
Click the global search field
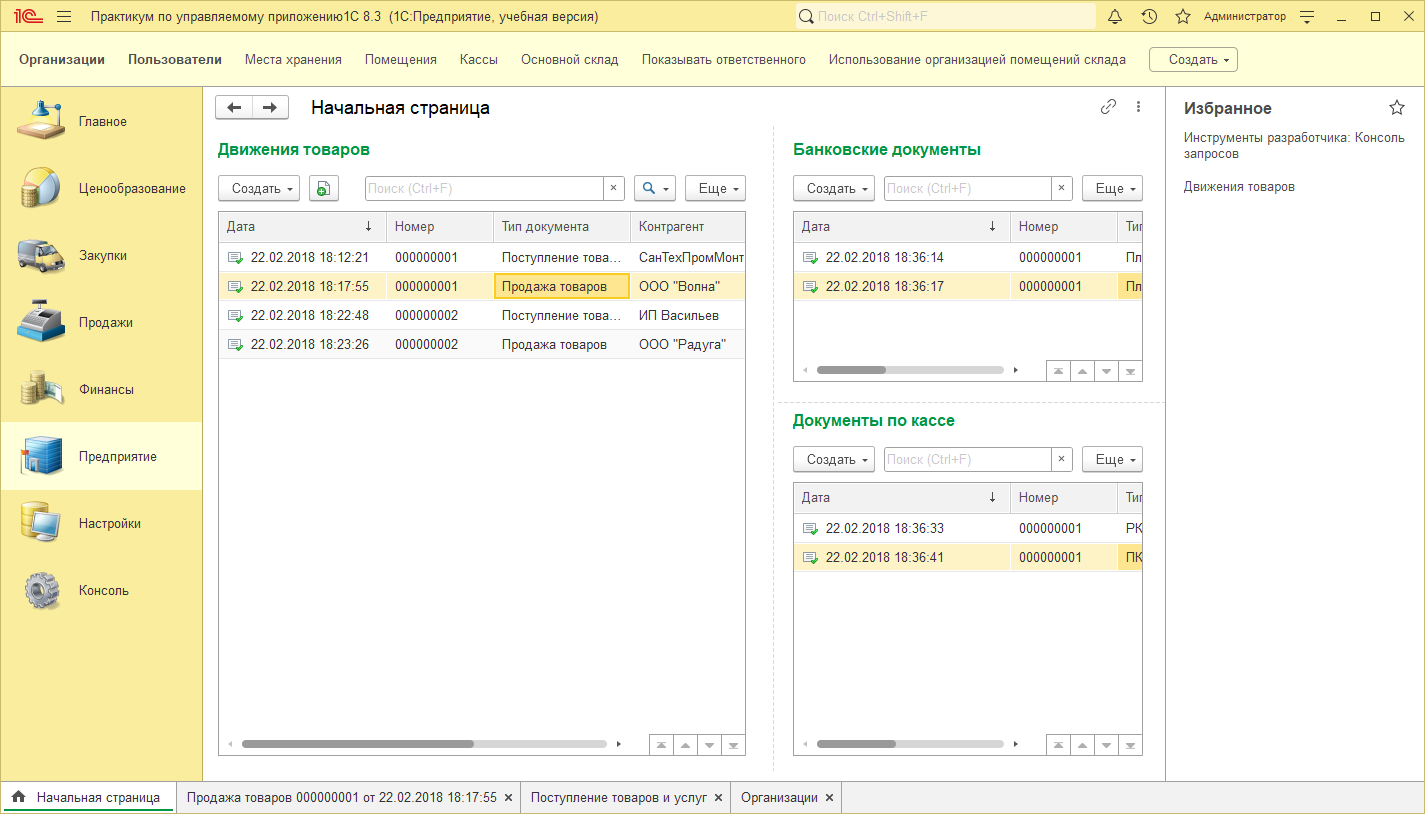pos(946,17)
